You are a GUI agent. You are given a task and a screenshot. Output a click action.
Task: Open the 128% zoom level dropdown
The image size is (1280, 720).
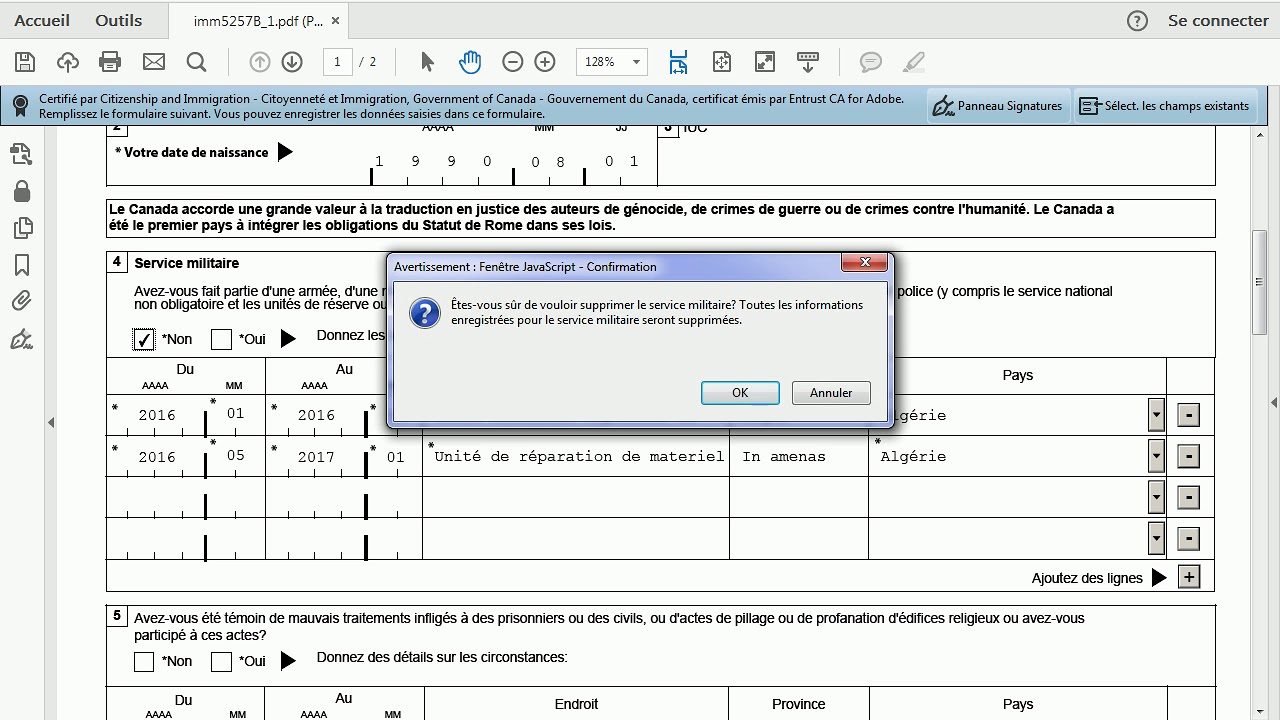pyautogui.click(x=636, y=62)
